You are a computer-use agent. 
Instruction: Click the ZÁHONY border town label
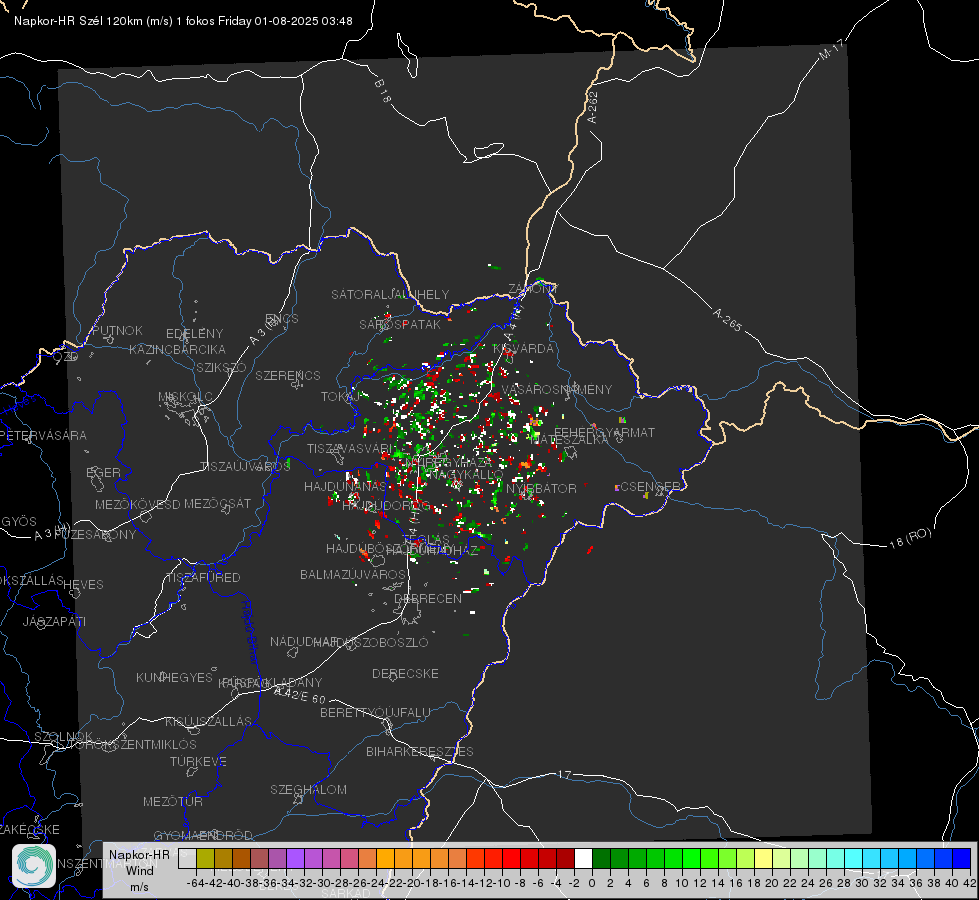533,289
